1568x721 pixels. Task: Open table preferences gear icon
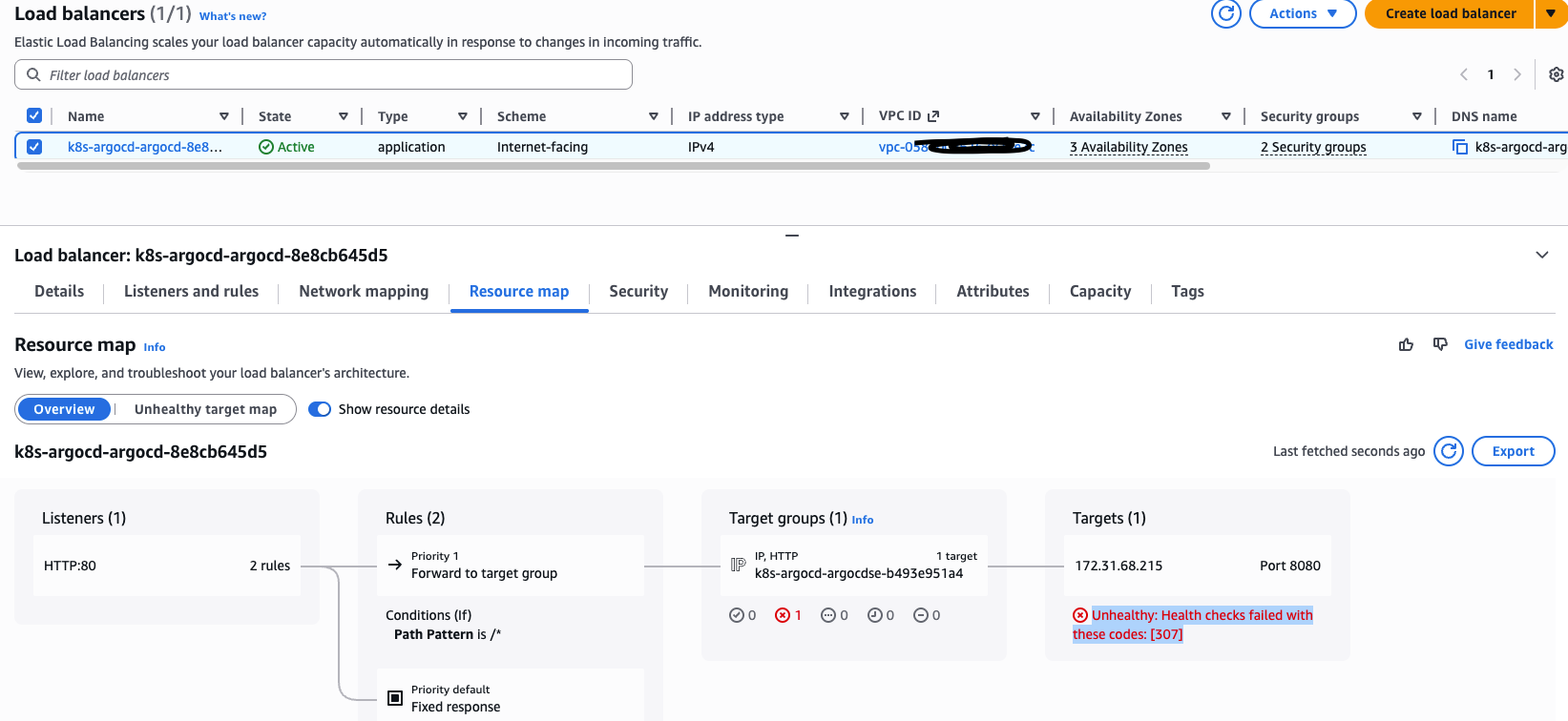[1556, 74]
